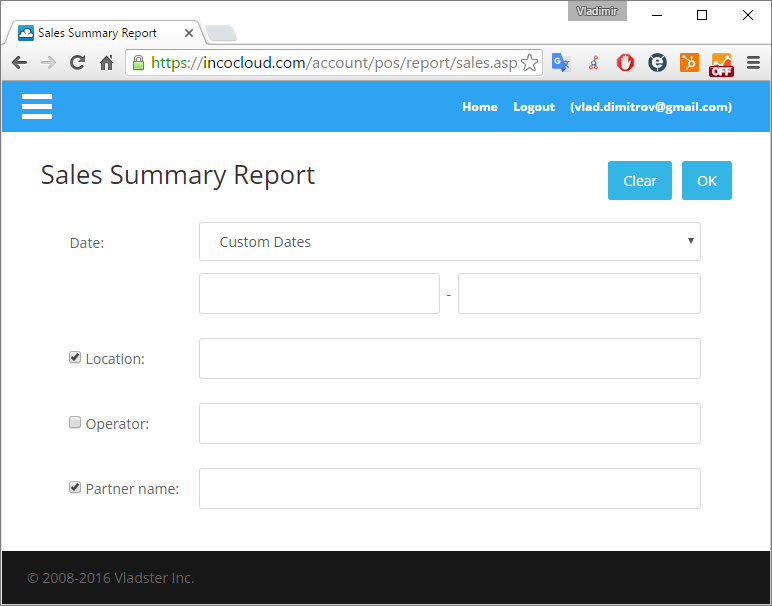Screen dimensions: 772x606
Task: Click the end date input field
Action: pos(579,293)
